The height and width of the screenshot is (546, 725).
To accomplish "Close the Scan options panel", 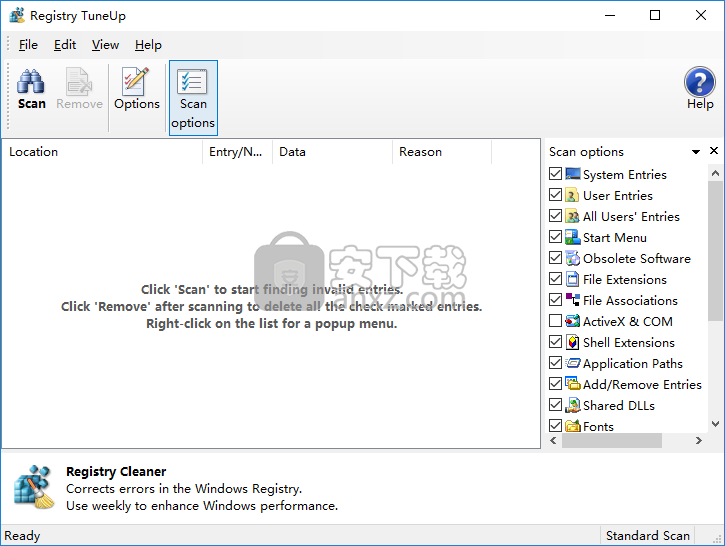I will point(714,151).
